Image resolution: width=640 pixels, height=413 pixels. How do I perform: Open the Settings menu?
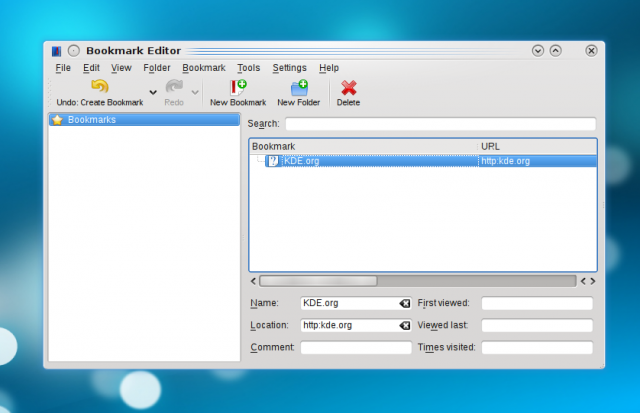[289, 68]
